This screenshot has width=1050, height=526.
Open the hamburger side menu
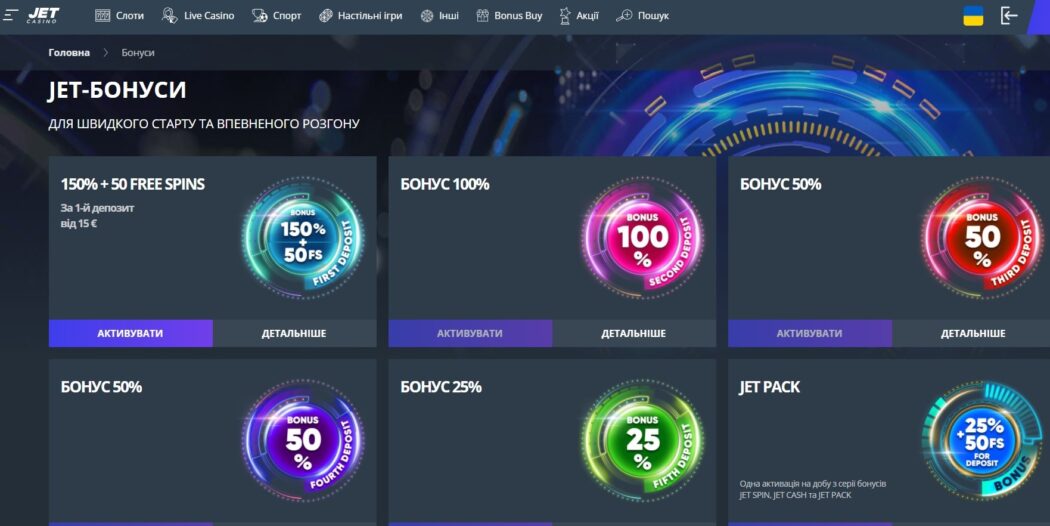pyautogui.click(x=11, y=15)
